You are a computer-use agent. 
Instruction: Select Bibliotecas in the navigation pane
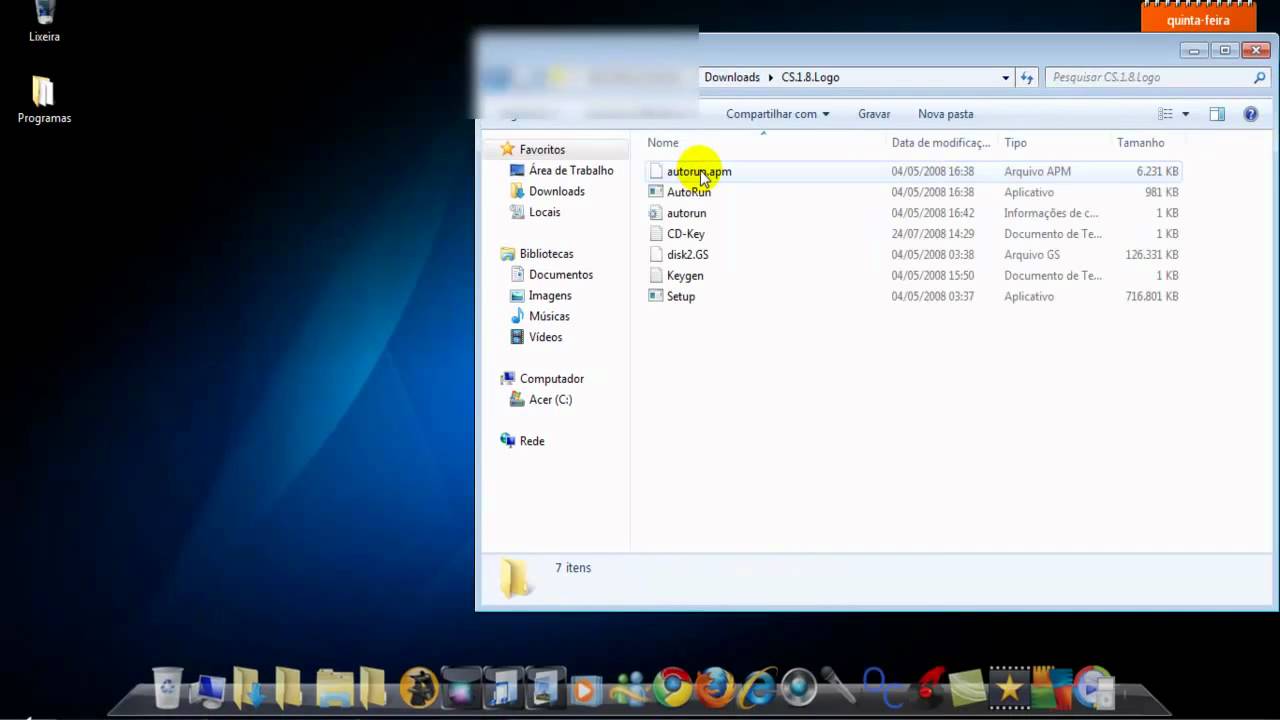click(x=546, y=254)
